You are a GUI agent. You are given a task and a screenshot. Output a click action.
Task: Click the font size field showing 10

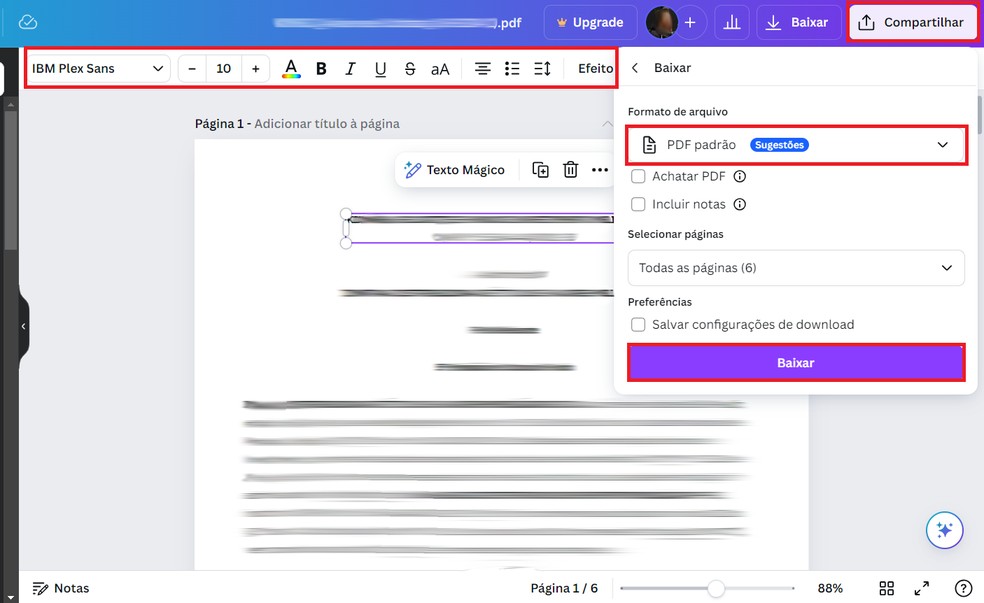pos(223,68)
